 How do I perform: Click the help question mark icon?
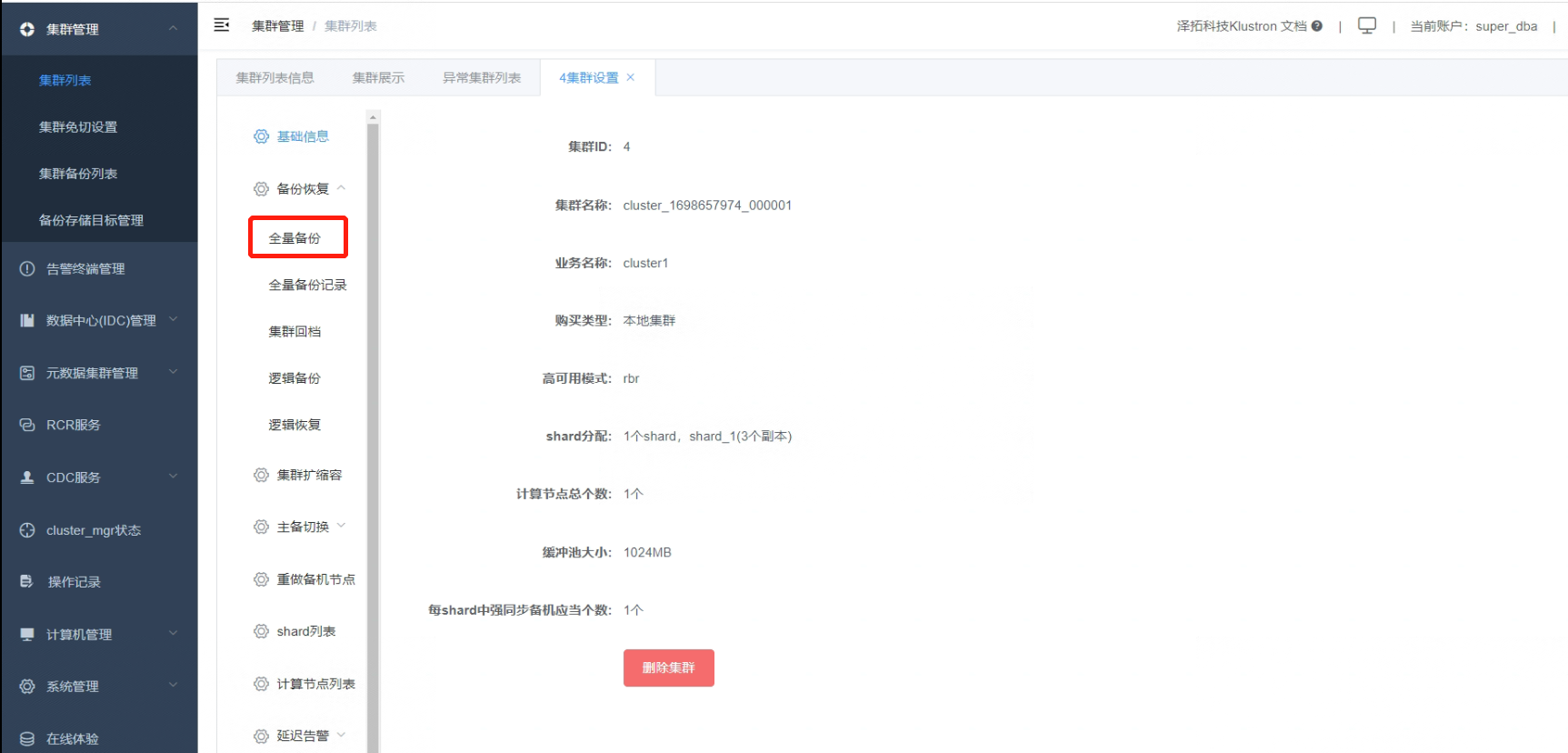[x=1317, y=26]
